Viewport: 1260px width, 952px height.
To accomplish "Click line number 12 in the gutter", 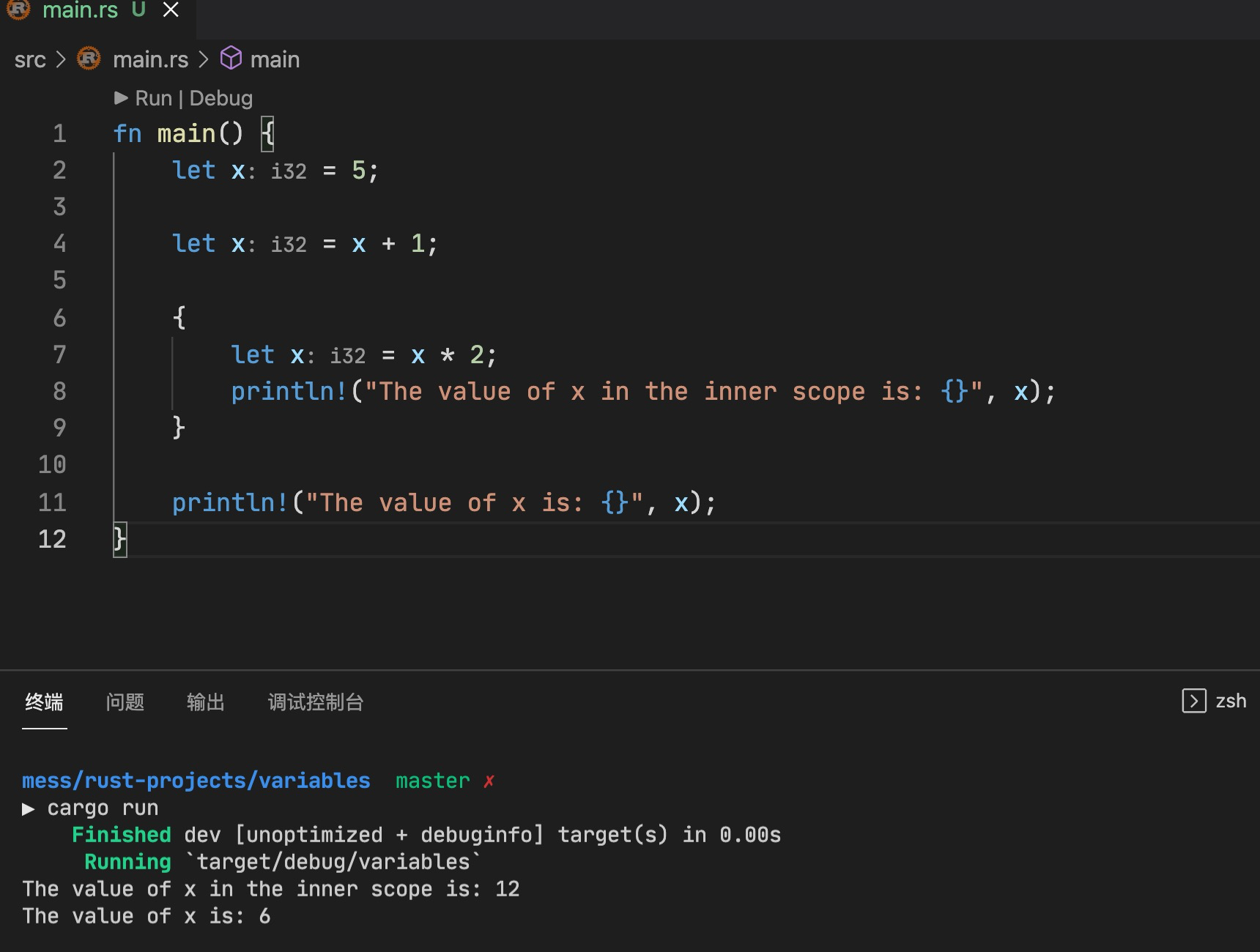I will (x=52, y=539).
